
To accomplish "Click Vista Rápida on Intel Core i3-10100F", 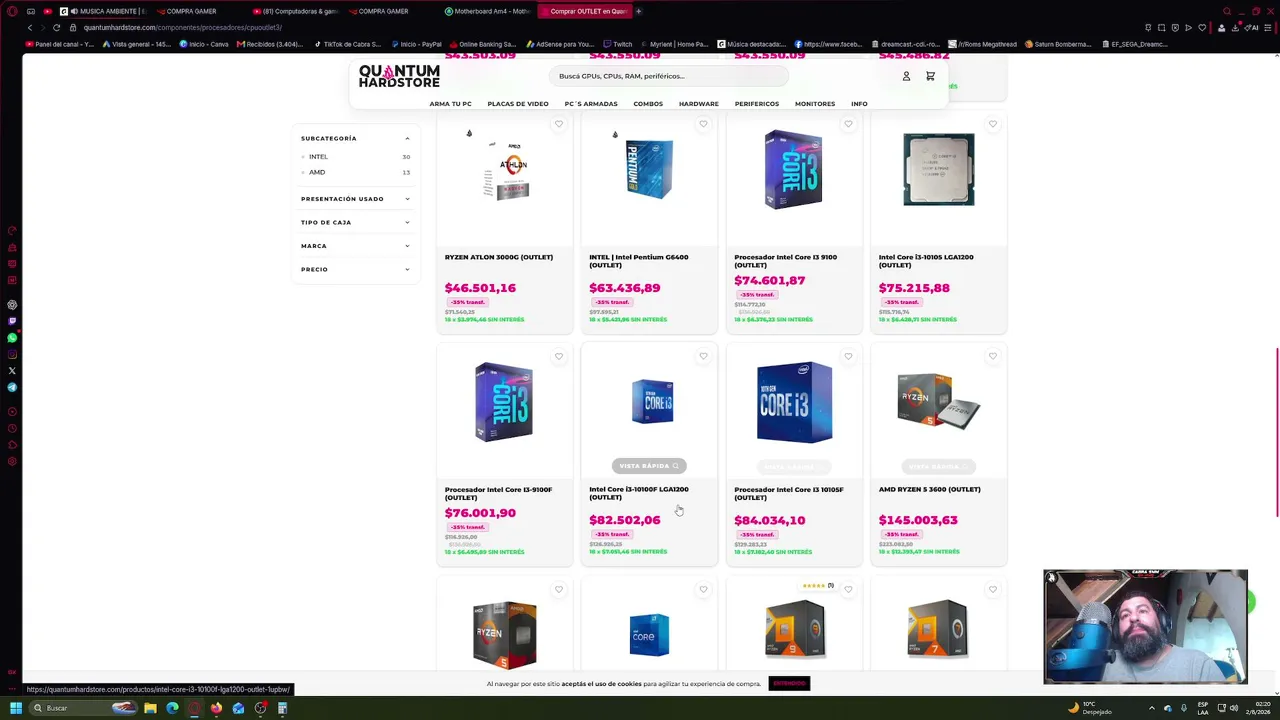I will [x=649, y=466].
